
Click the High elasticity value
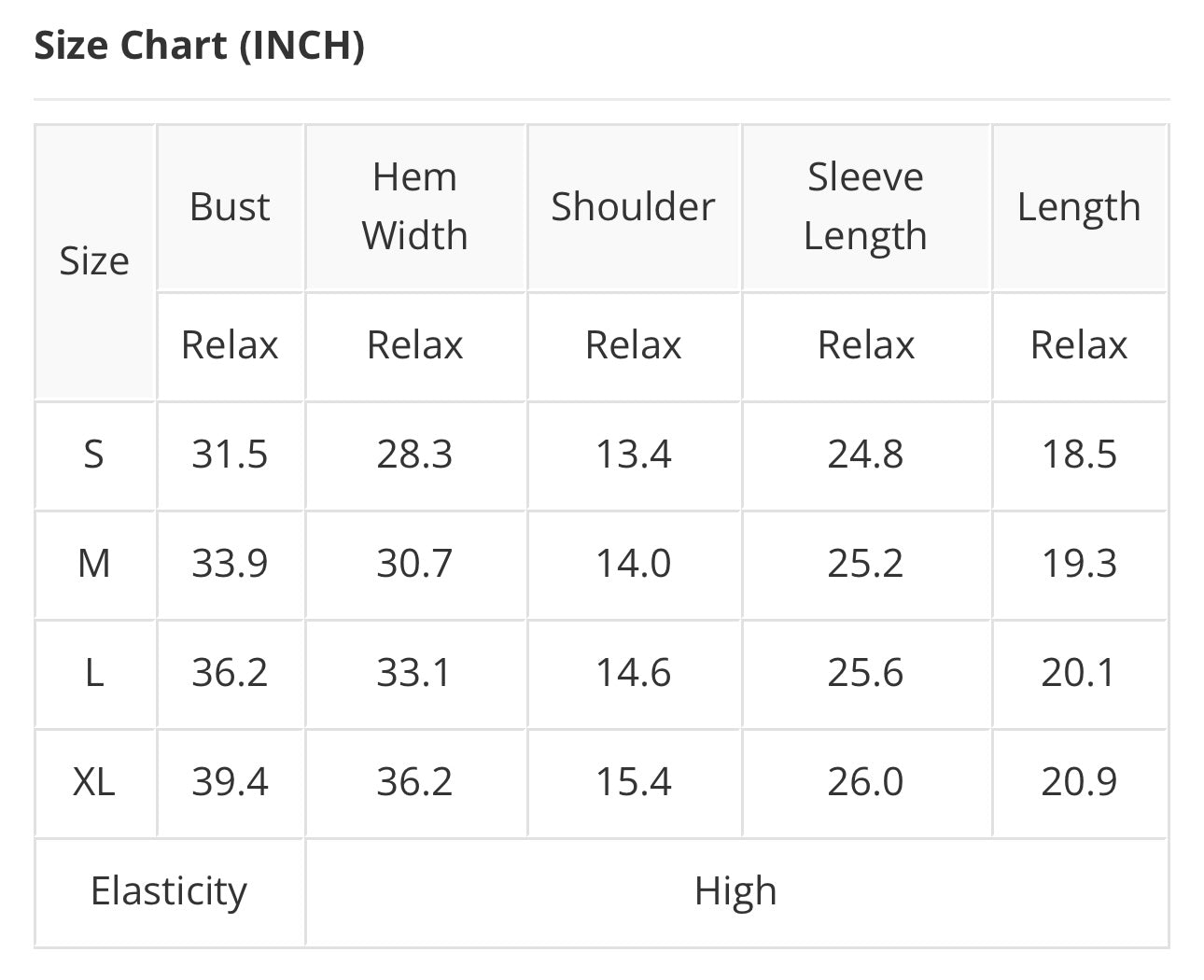point(735,892)
